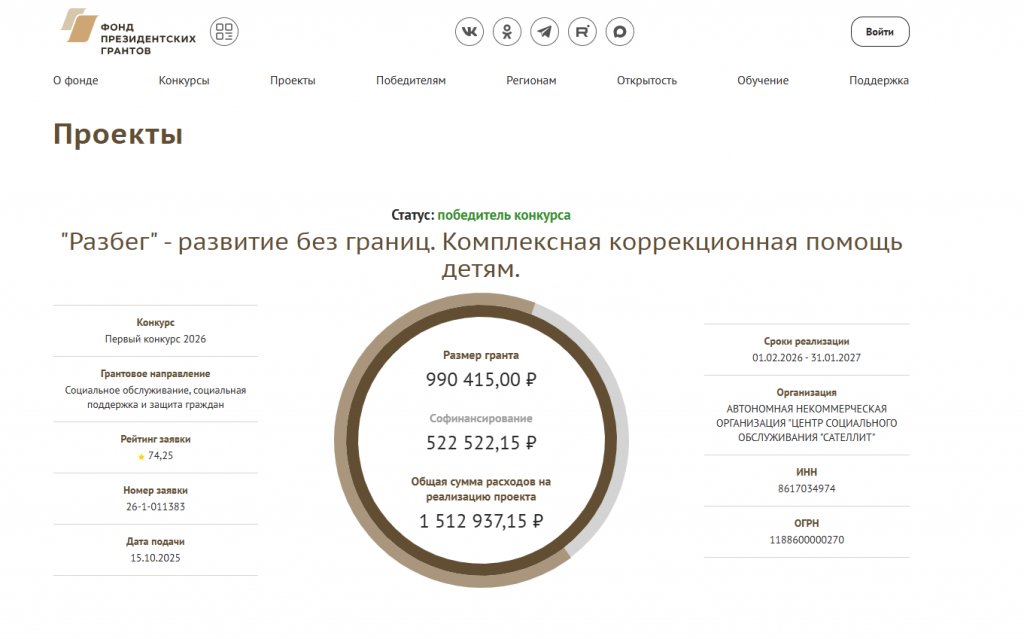Screen dimensions: 1024x639
Task: Click the Odnoklassniki social icon
Action: [x=507, y=32]
